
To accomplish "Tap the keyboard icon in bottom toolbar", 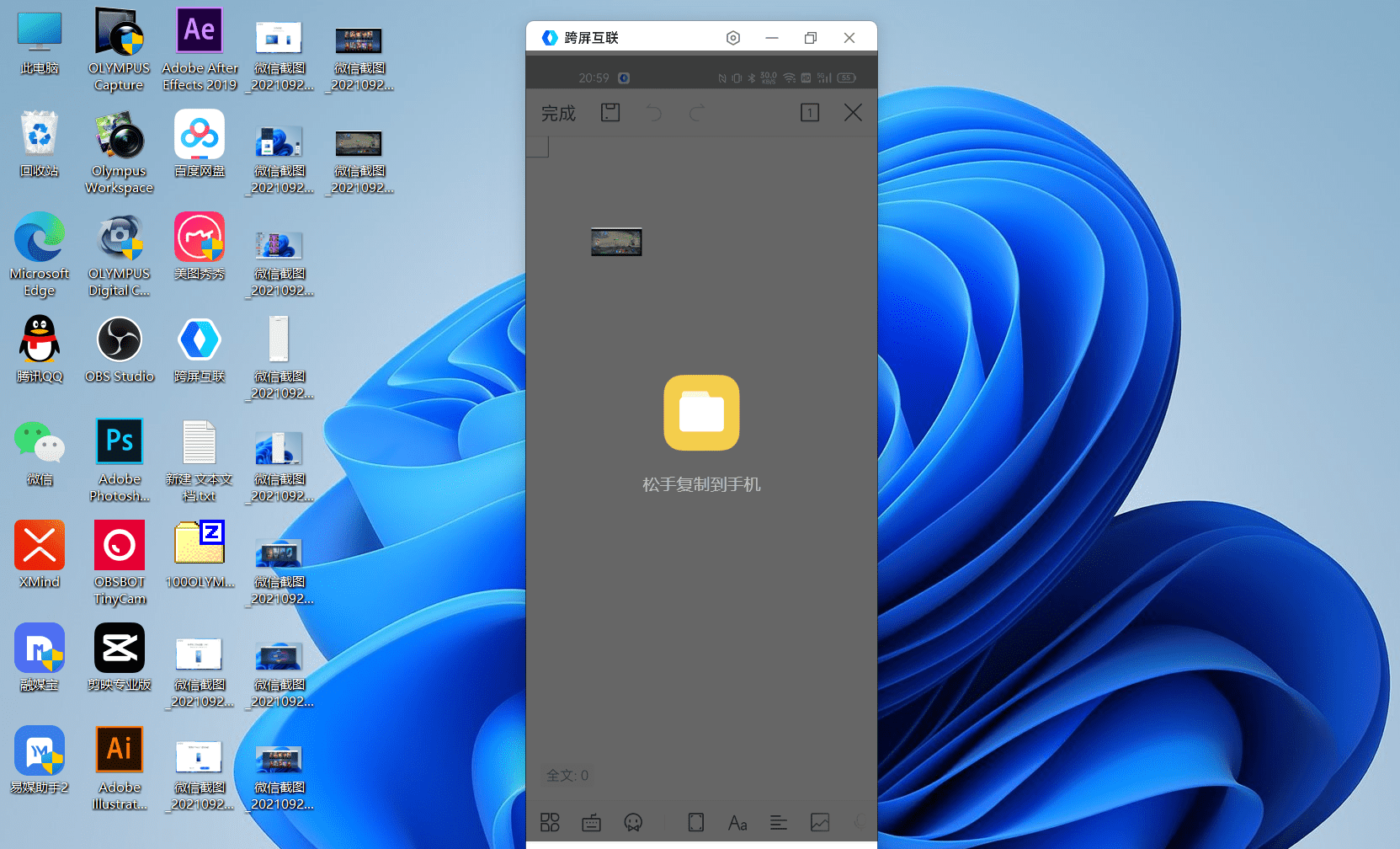I will pyautogui.click(x=592, y=822).
